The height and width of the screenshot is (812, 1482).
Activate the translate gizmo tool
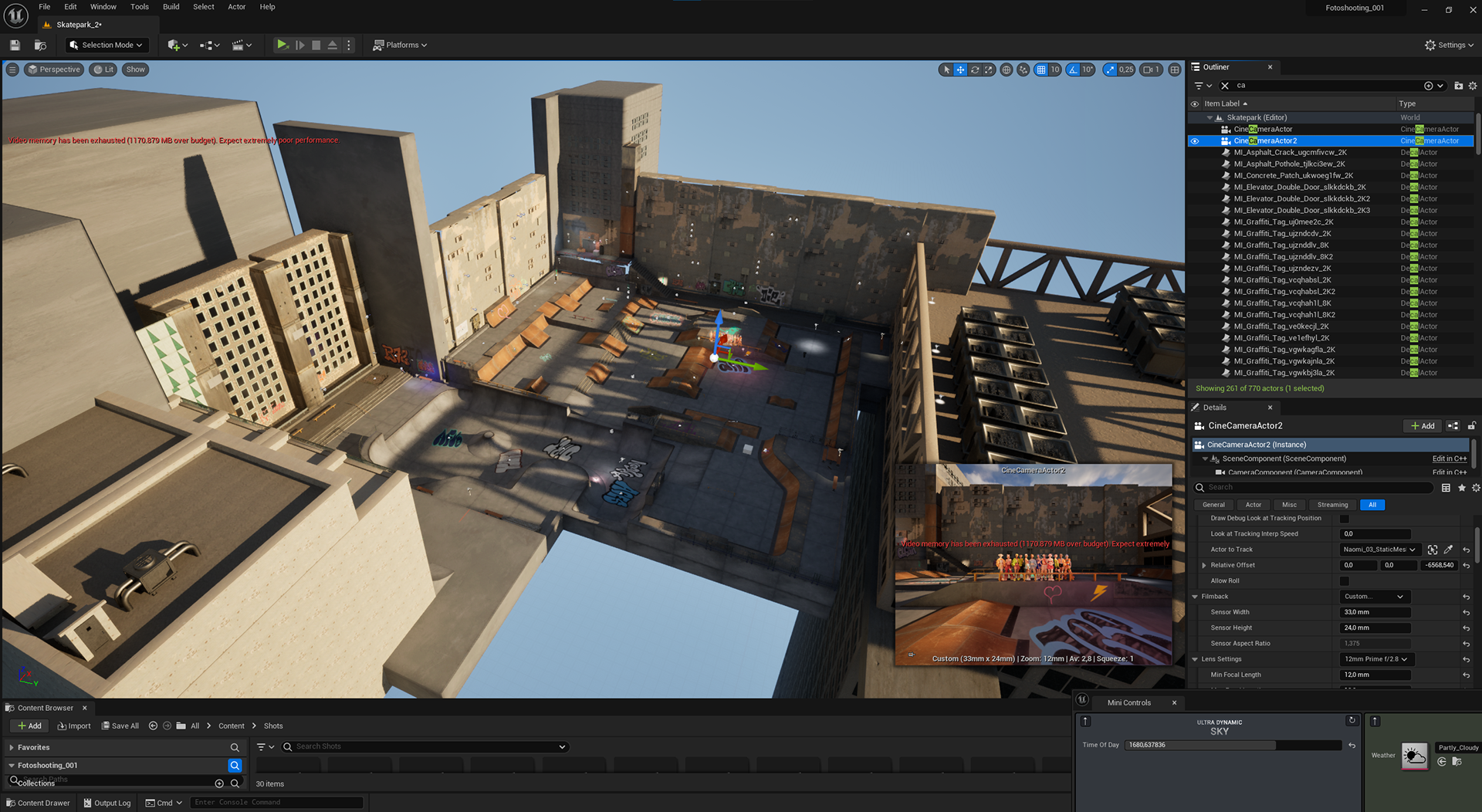(960, 69)
